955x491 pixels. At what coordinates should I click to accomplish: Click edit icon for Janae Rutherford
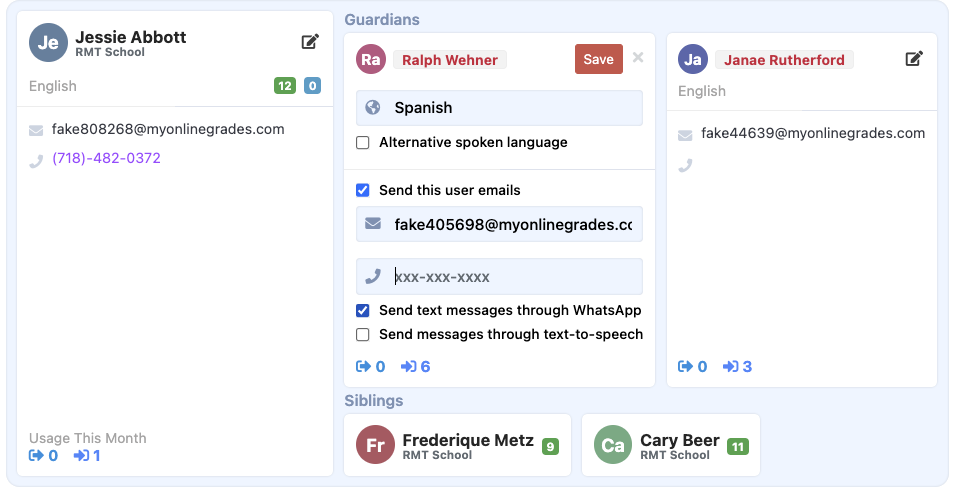[x=913, y=59]
